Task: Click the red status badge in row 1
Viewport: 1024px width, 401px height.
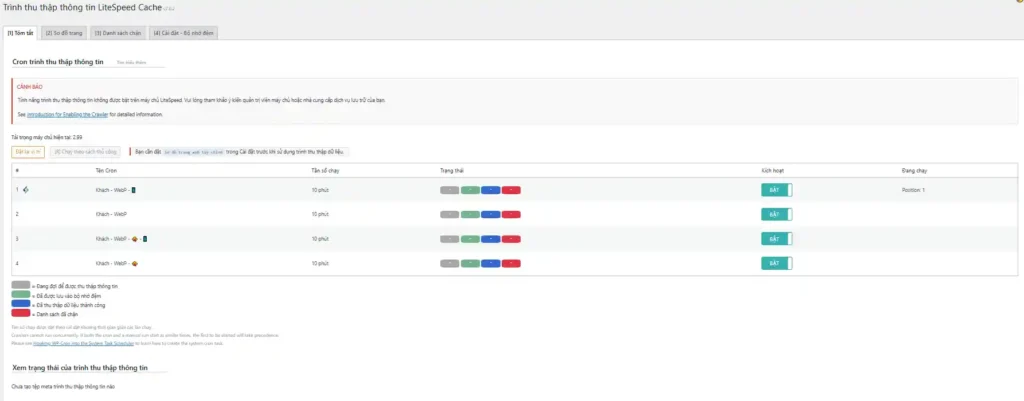Action: click(x=511, y=190)
